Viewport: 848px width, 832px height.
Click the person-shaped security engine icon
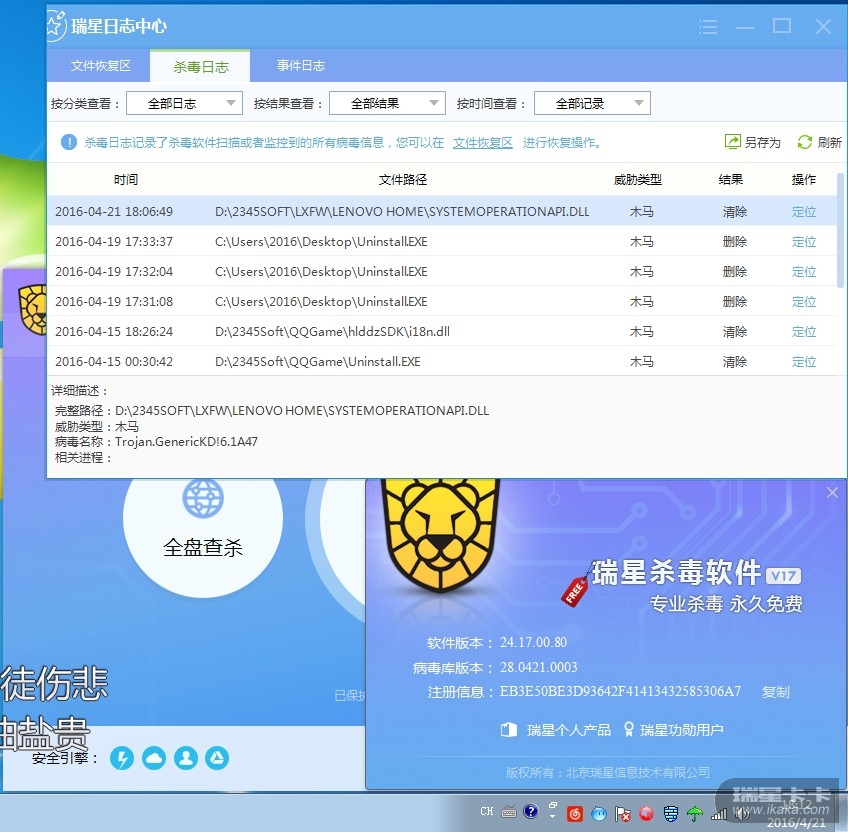tap(186, 758)
